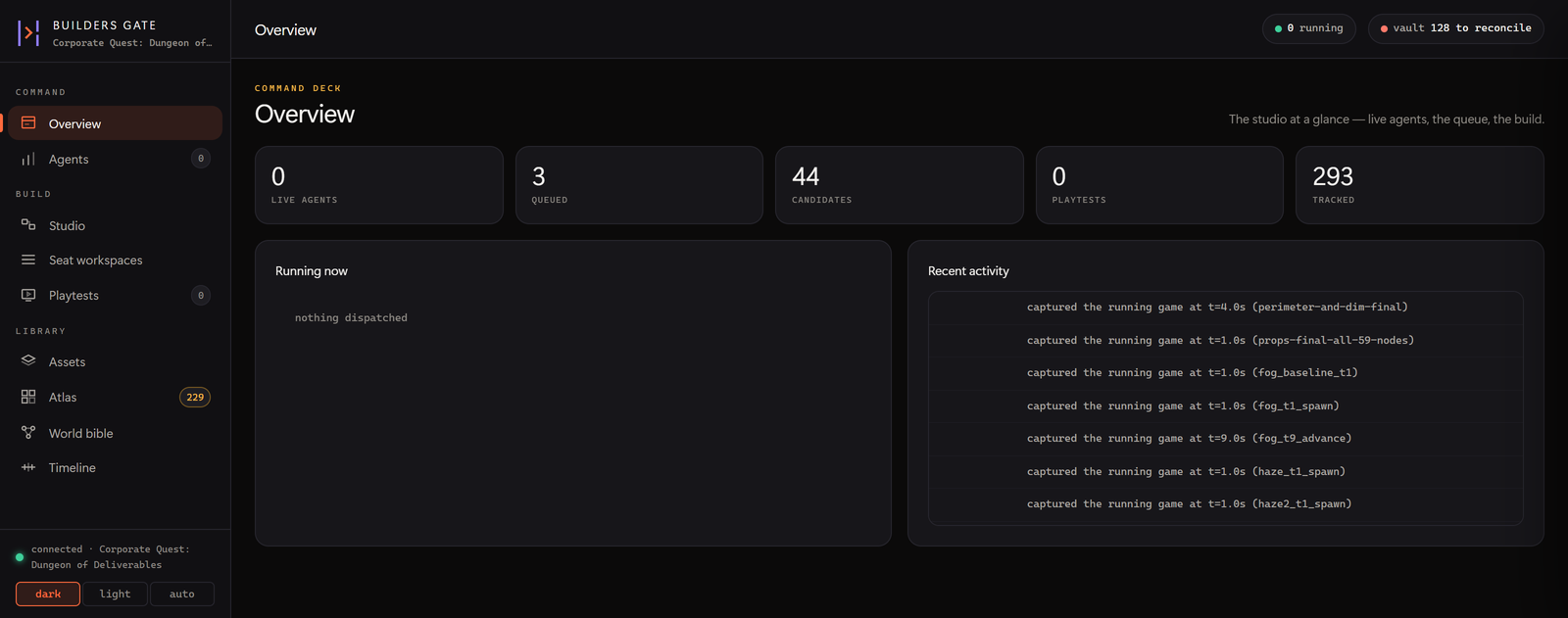This screenshot has width=1568, height=618.
Task: Click the Timeline menu label
Action: 73,468
